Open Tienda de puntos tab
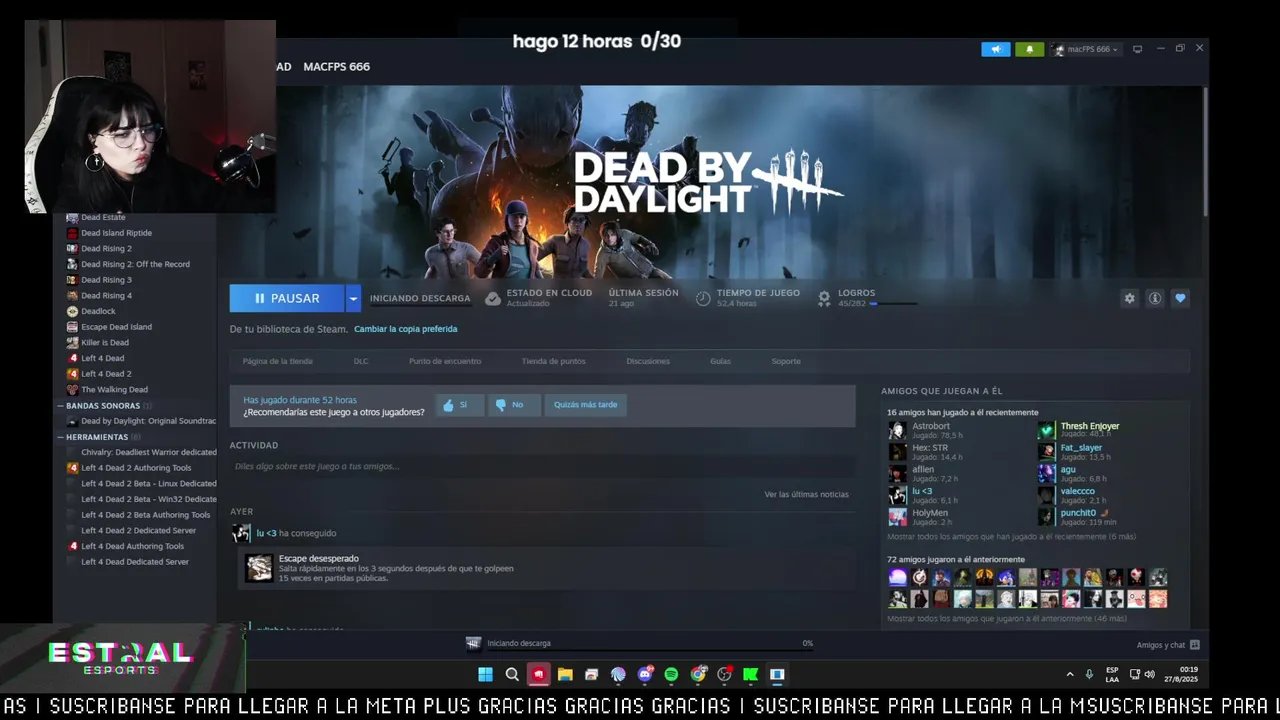Viewport: 1280px width, 720px height. [x=553, y=361]
